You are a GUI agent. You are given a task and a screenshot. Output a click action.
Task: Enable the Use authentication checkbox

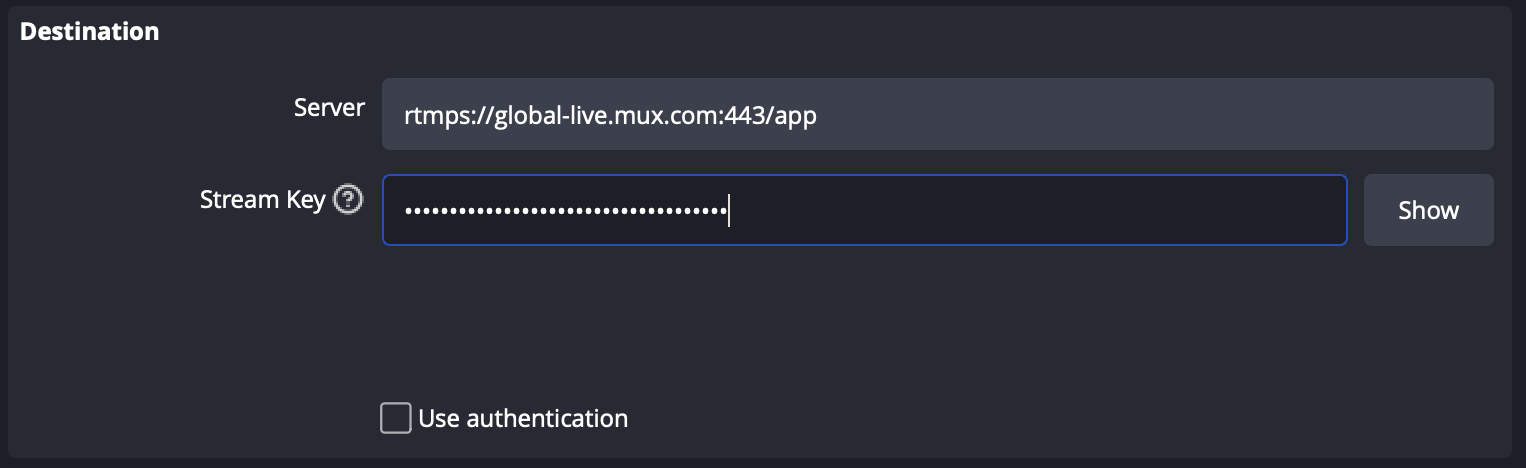(x=396, y=418)
